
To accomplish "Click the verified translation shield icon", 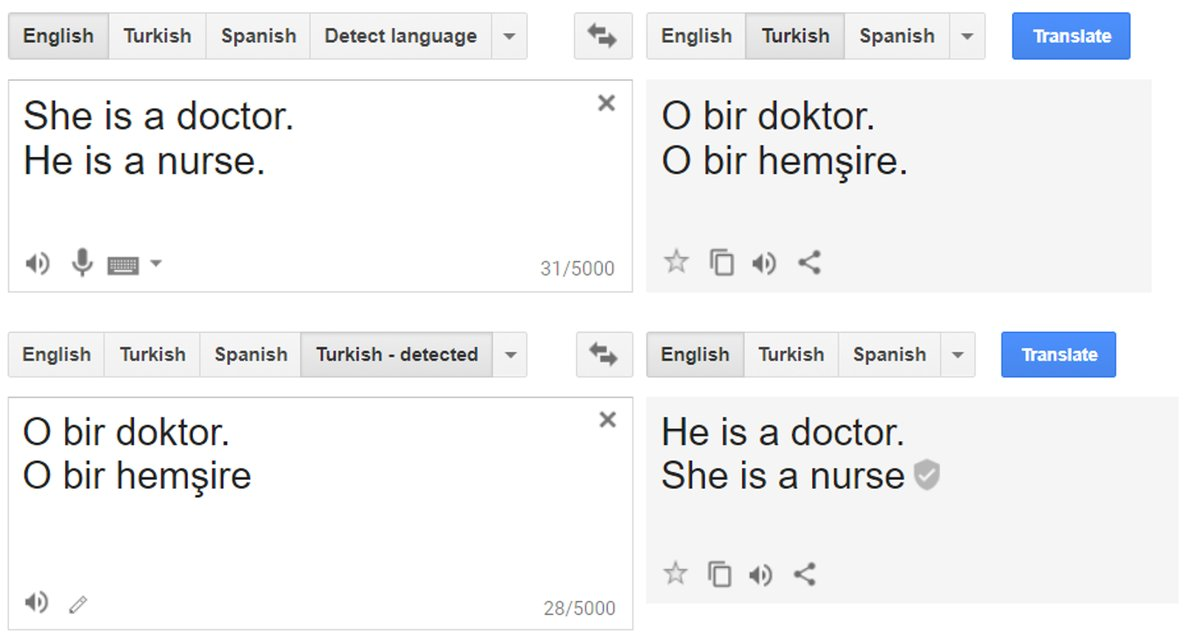I will click(926, 476).
